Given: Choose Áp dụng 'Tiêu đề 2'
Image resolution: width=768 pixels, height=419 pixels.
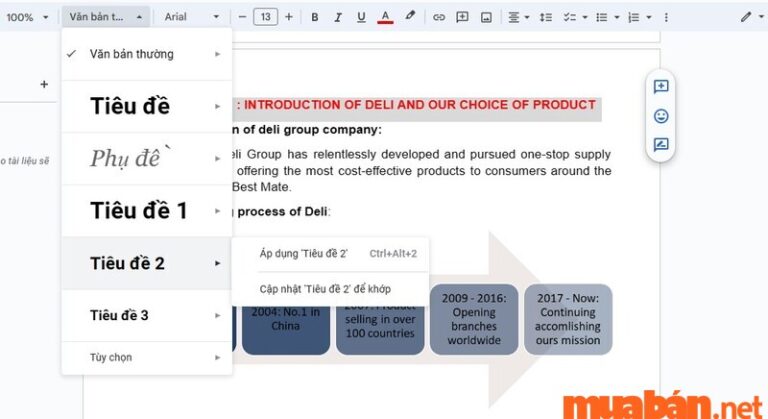Looking at the screenshot, I should click(331, 254).
